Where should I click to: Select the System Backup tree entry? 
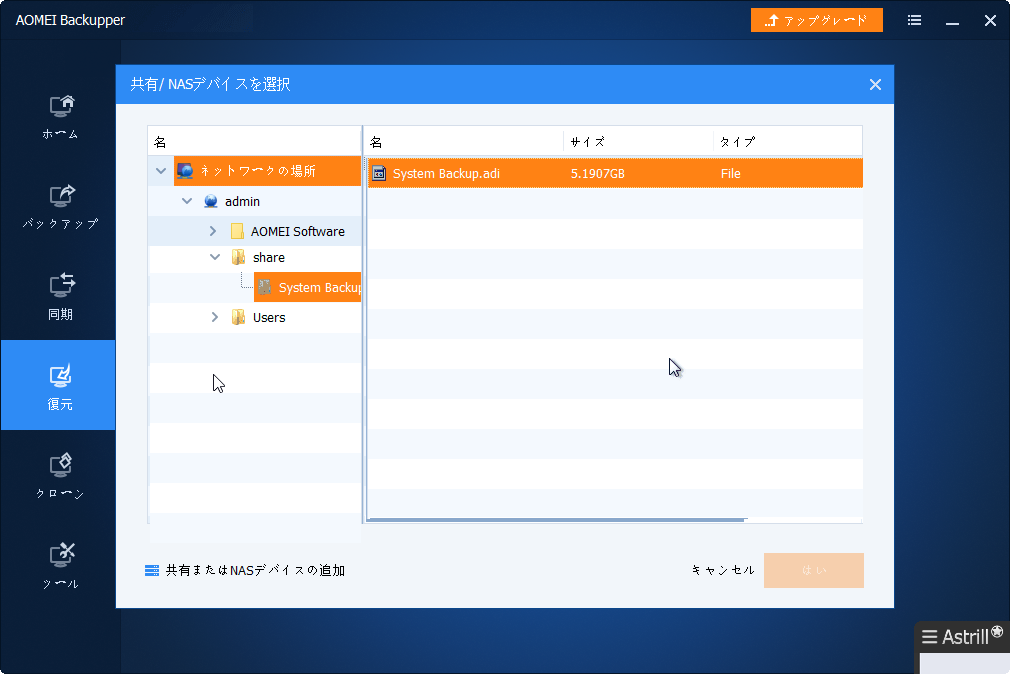click(319, 287)
